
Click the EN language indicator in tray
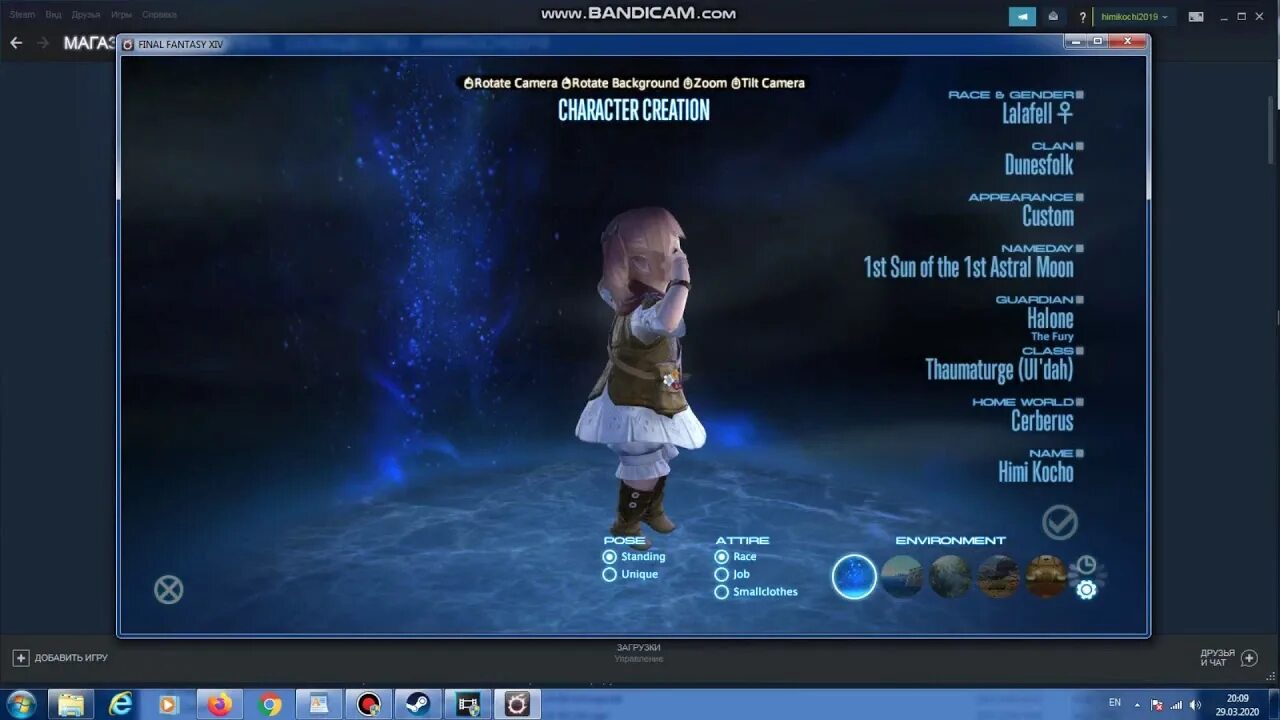tap(1115, 703)
